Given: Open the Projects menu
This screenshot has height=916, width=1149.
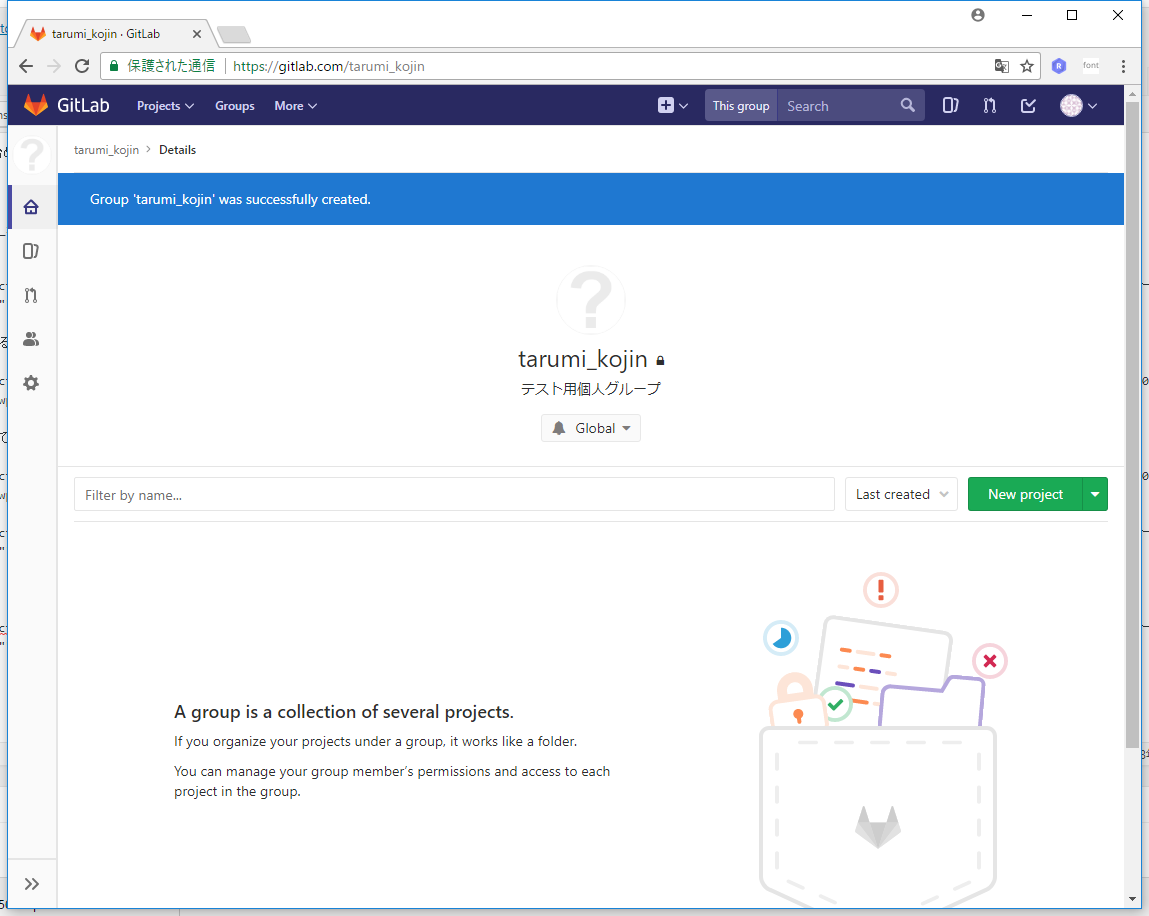Looking at the screenshot, I should (x=165, y=105).
